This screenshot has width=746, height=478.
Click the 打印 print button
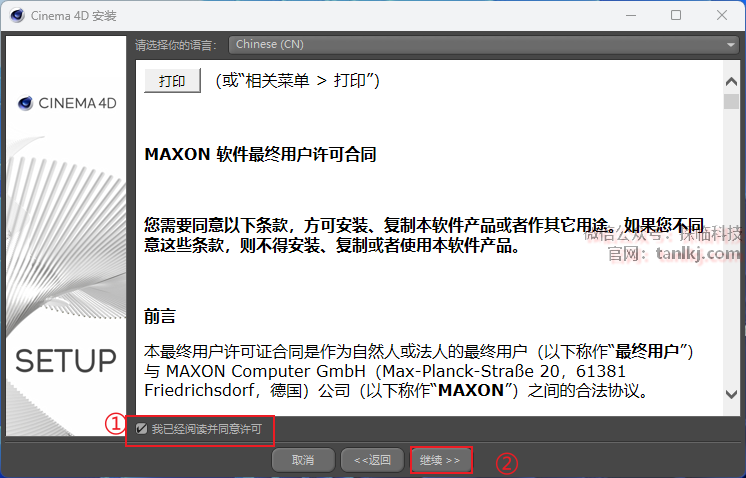[x=172, y=81]
